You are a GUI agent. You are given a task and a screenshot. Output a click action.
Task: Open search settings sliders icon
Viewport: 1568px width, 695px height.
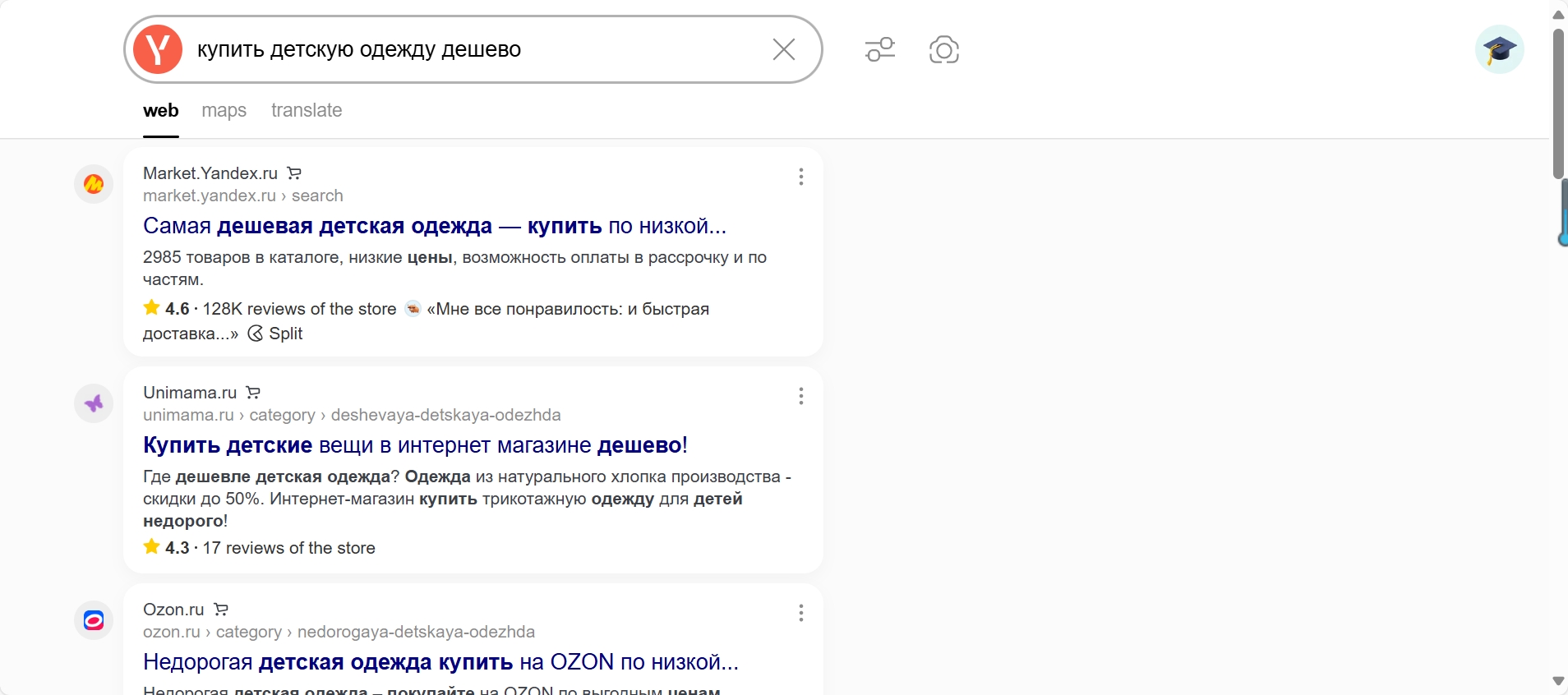(880, 49)
